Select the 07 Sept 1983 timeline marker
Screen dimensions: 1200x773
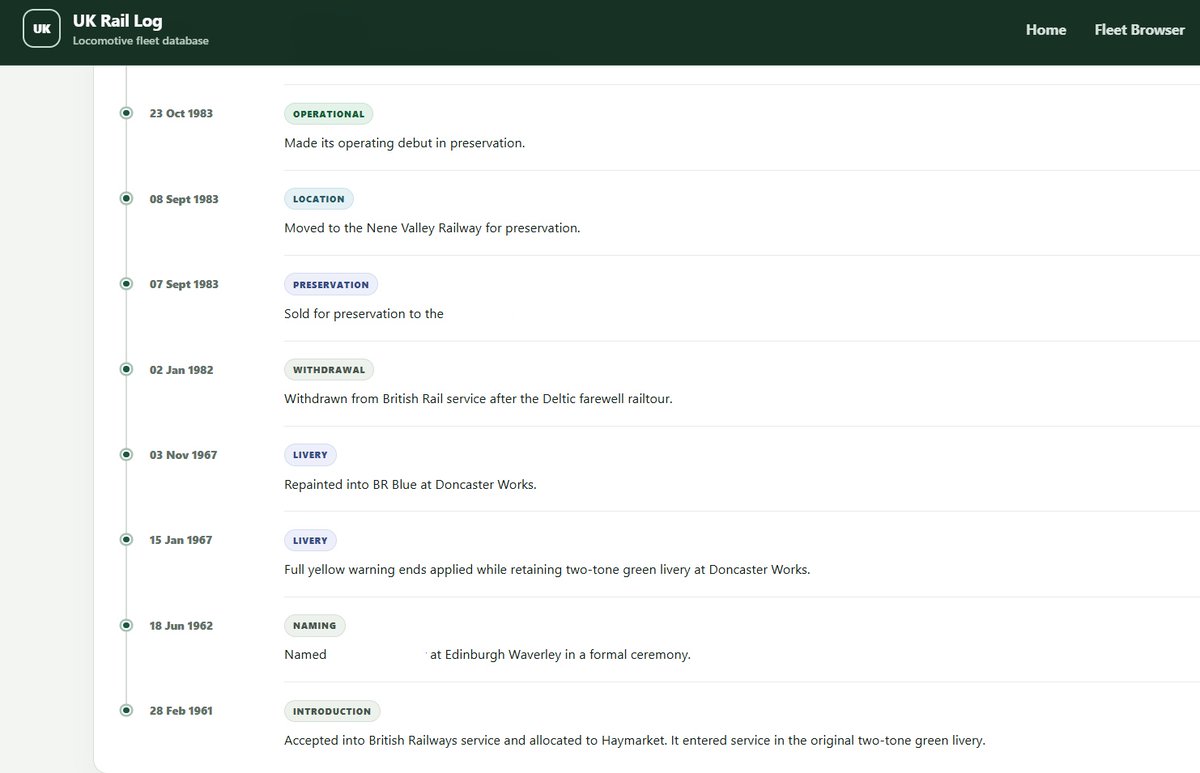pyautogui.click(x=126, y=284)
